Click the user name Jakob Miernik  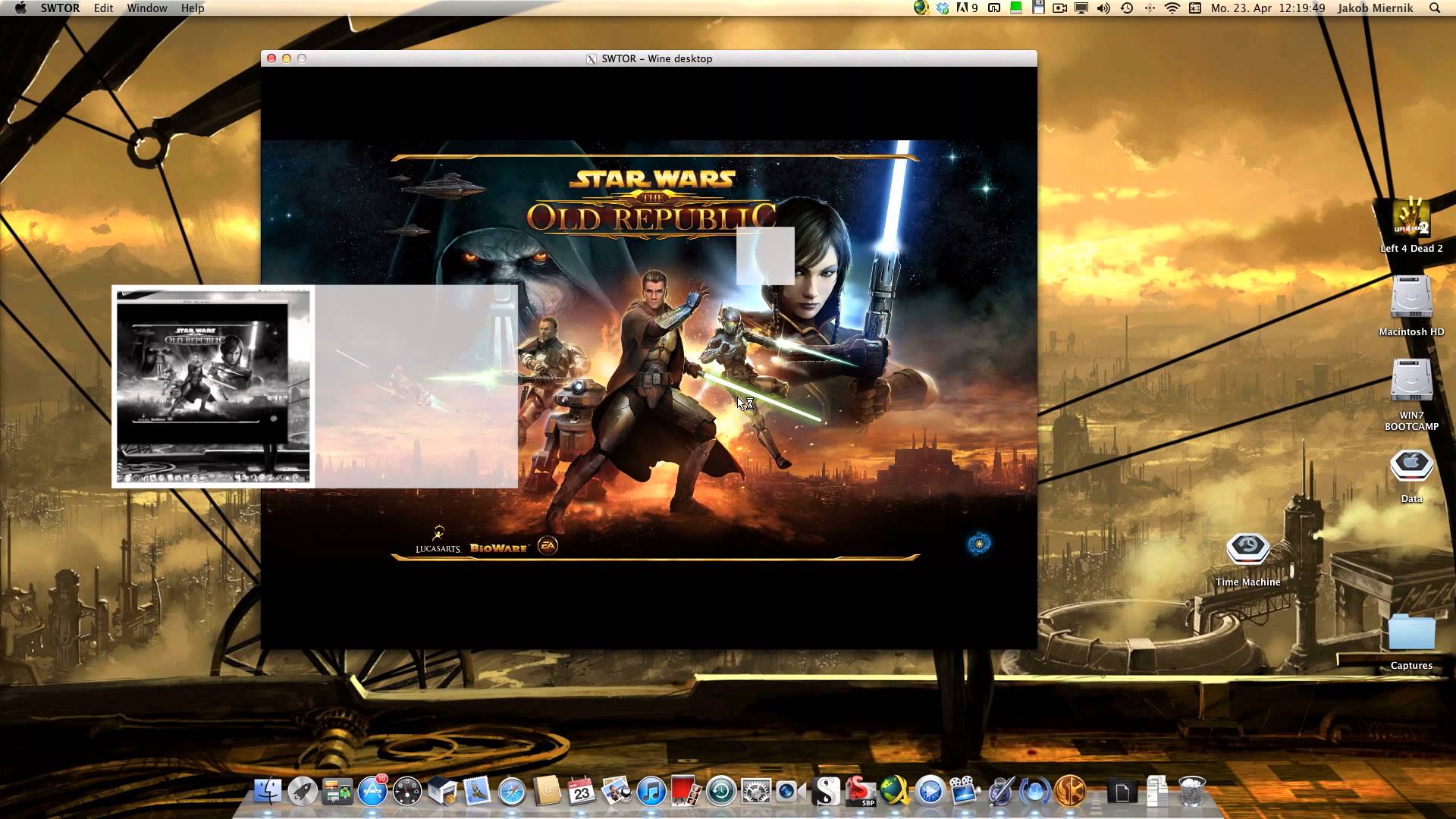[1375, 8]
